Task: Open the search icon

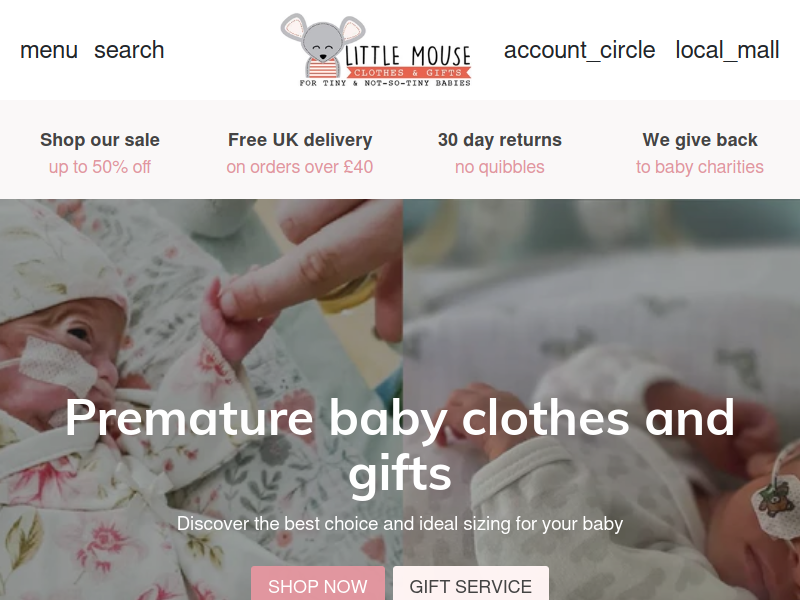Action: pyautogui.click(x=129, y=50)
